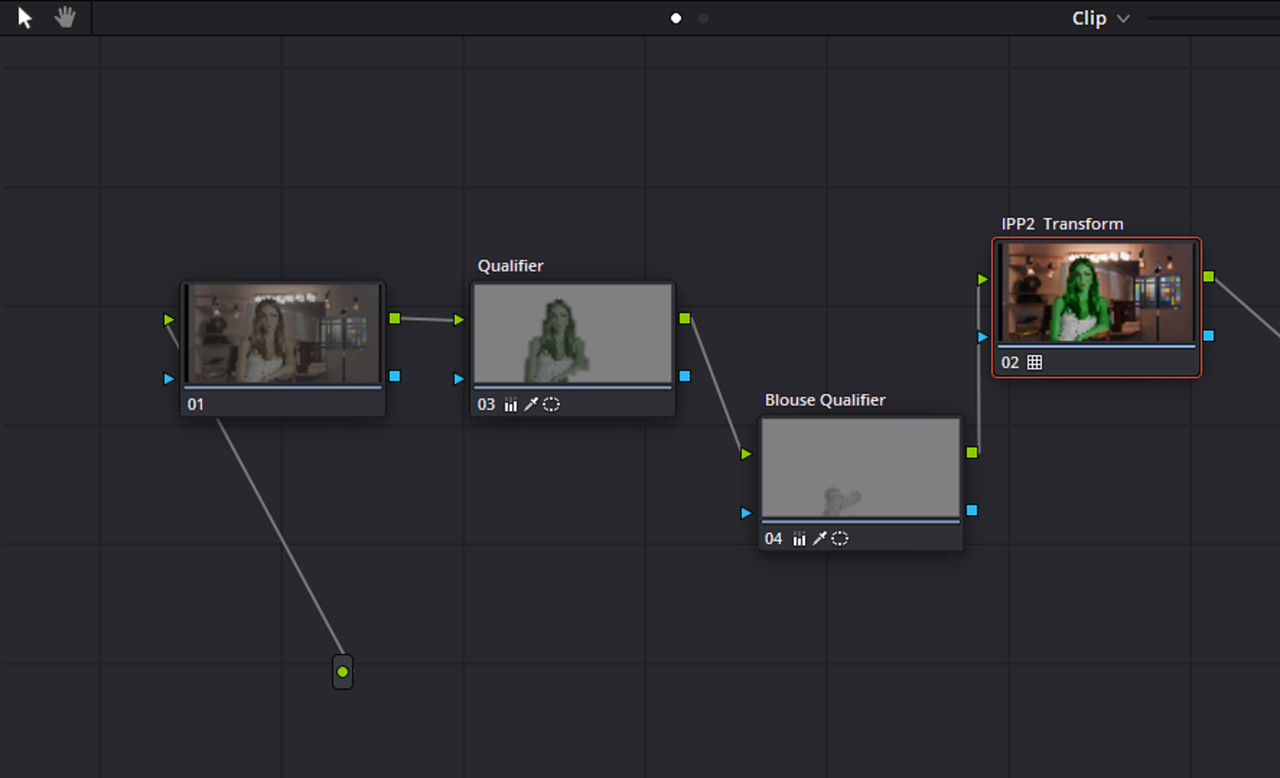Click the green source input node
The width and height of the screenshot is (1280, 778).
click(x=343, y=672)
